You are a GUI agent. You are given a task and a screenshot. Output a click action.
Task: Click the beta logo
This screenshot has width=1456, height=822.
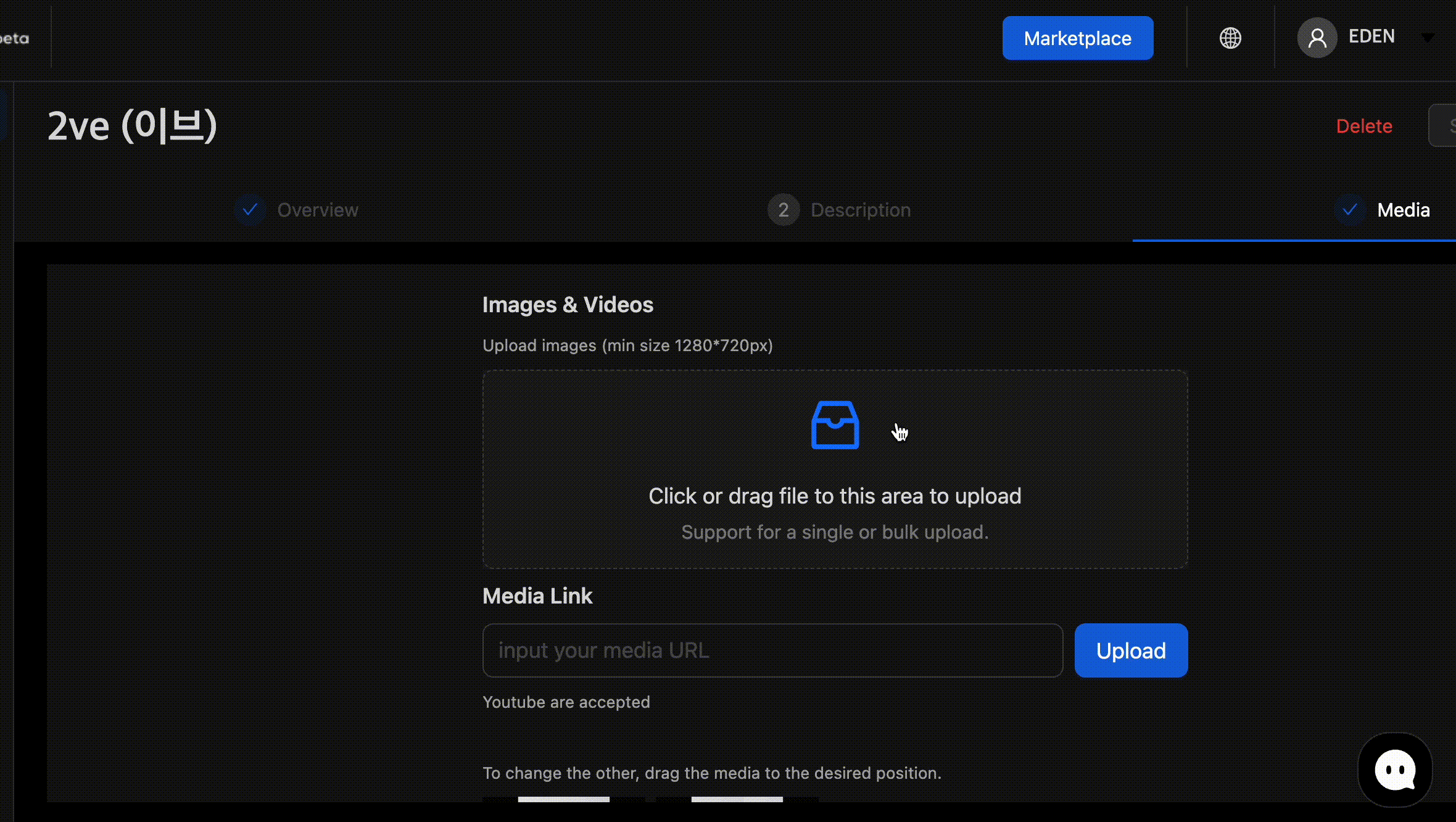coord(15,39)
